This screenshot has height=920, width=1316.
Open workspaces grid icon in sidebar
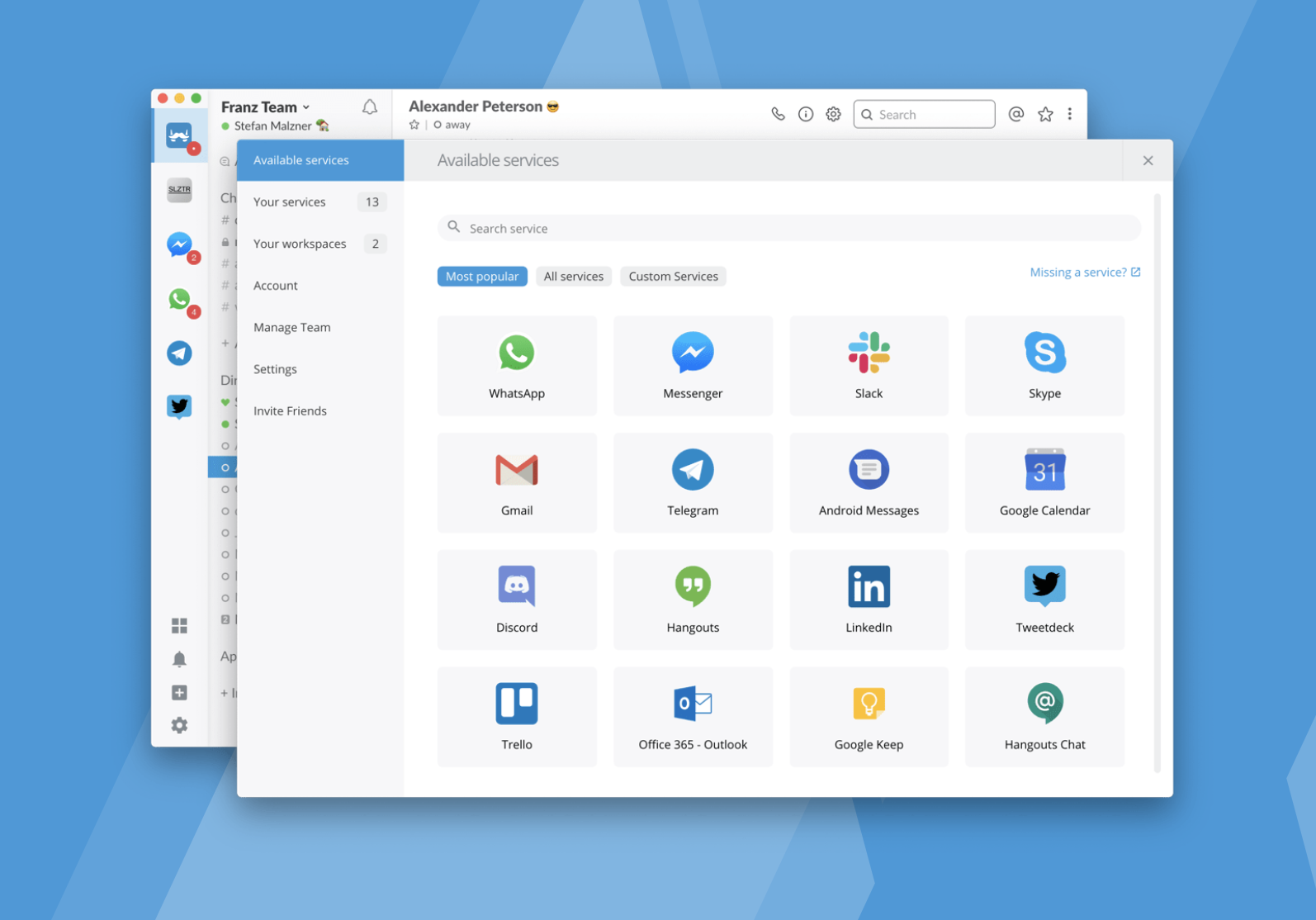[x=179, y=625]
